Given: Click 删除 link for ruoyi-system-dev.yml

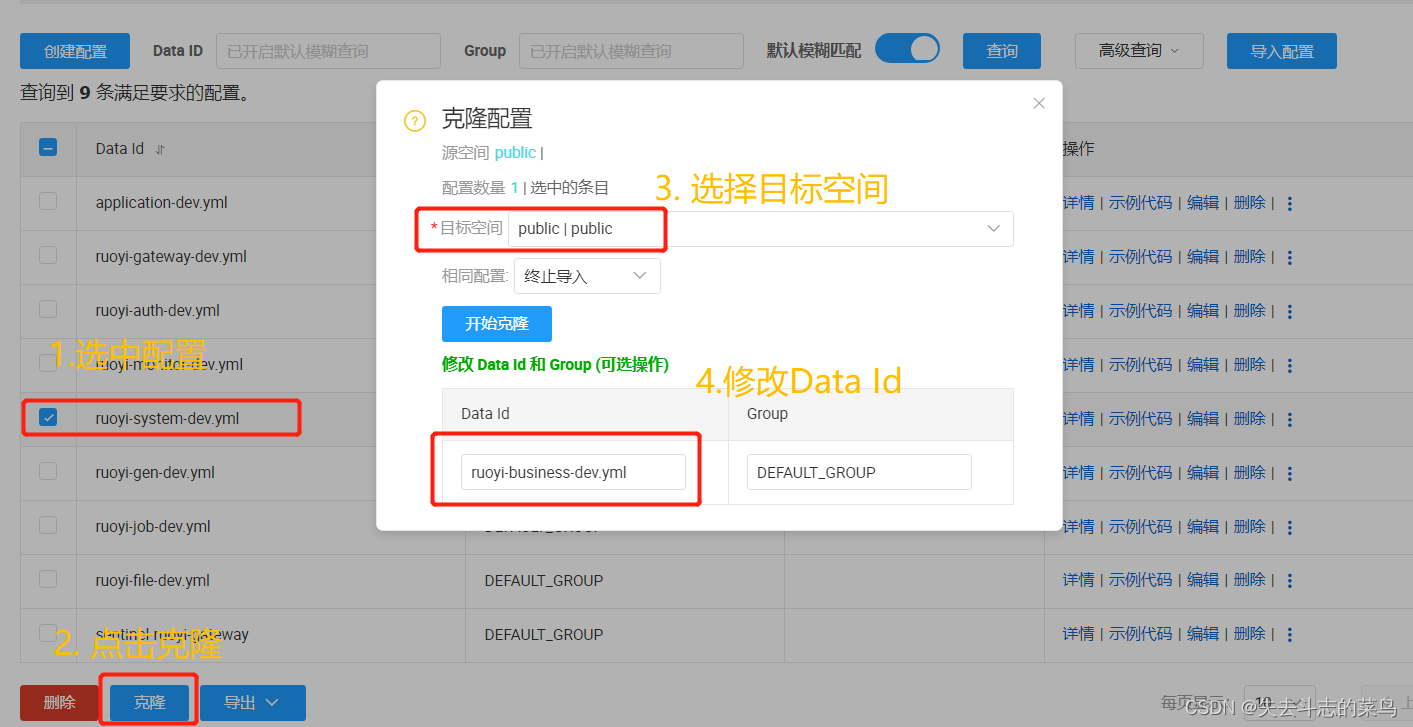Looking at the screenshot, I should [1250, 419].
